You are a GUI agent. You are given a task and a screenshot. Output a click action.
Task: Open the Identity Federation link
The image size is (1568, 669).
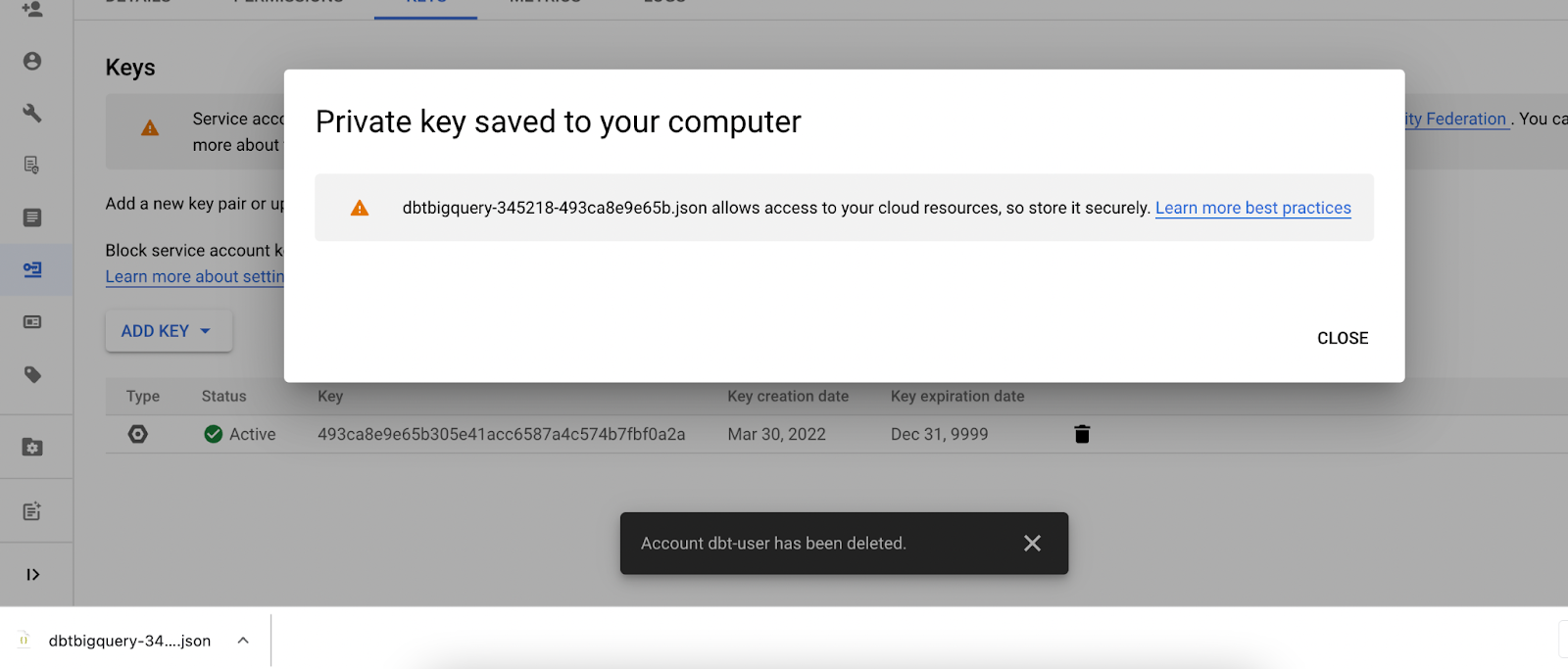click(1457, 119)
